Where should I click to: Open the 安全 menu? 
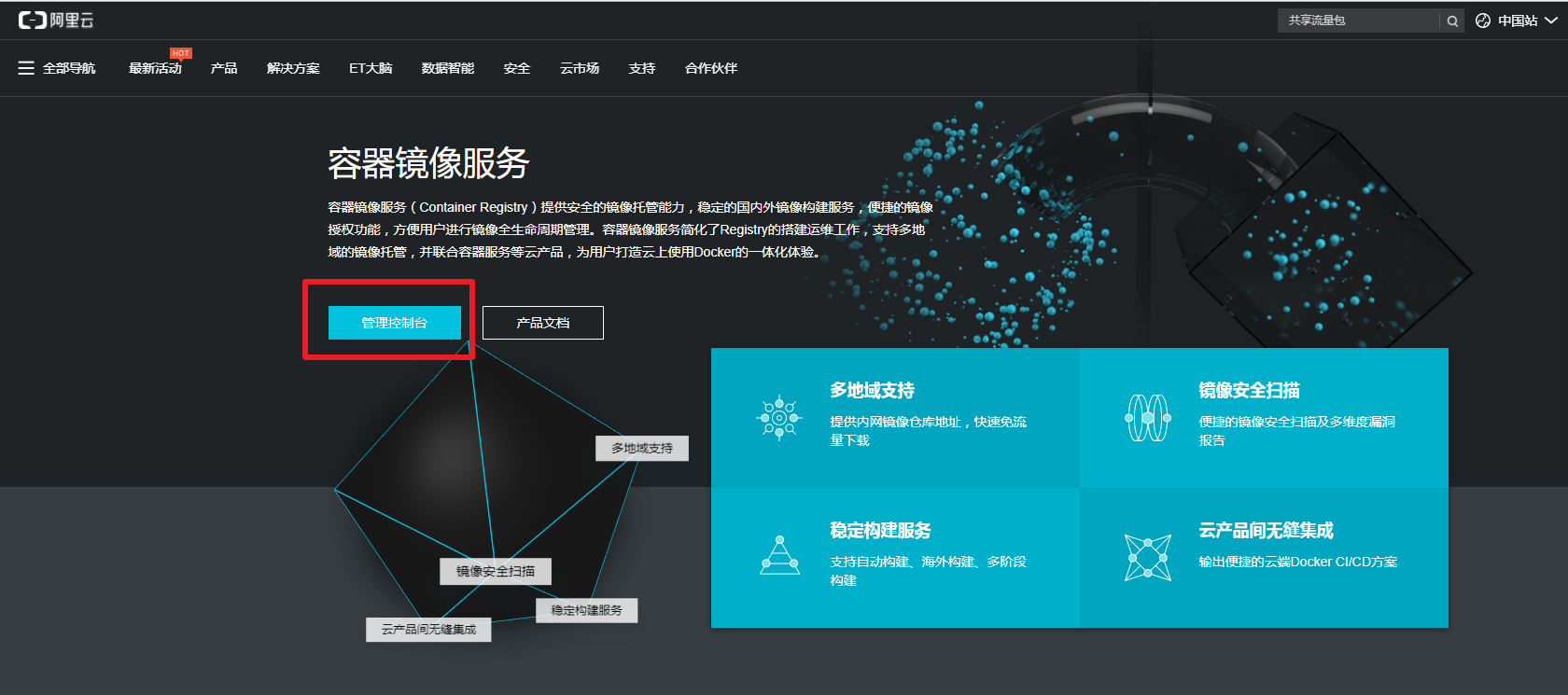pos(517,68)
